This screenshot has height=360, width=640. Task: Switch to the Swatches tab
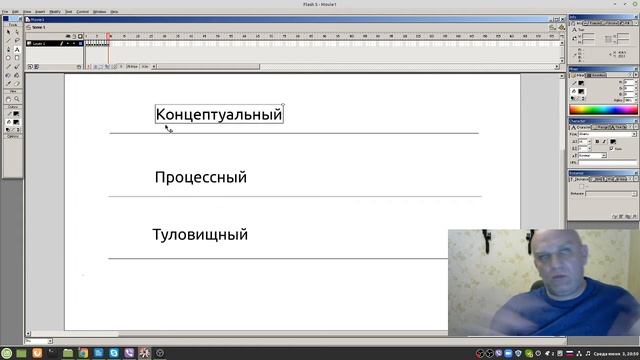point(597,75)
